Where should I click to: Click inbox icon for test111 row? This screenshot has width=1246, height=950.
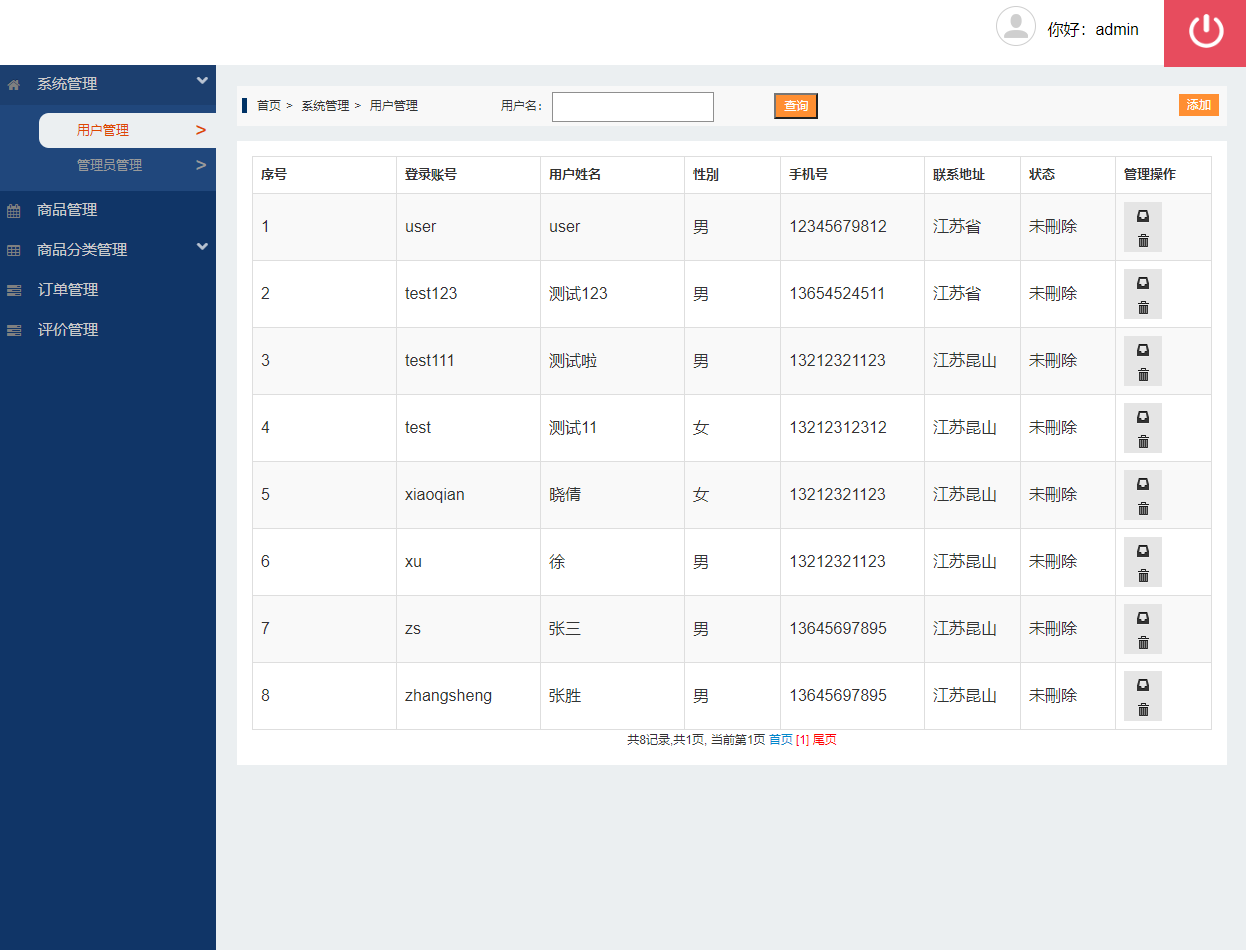coord(1143,350)
